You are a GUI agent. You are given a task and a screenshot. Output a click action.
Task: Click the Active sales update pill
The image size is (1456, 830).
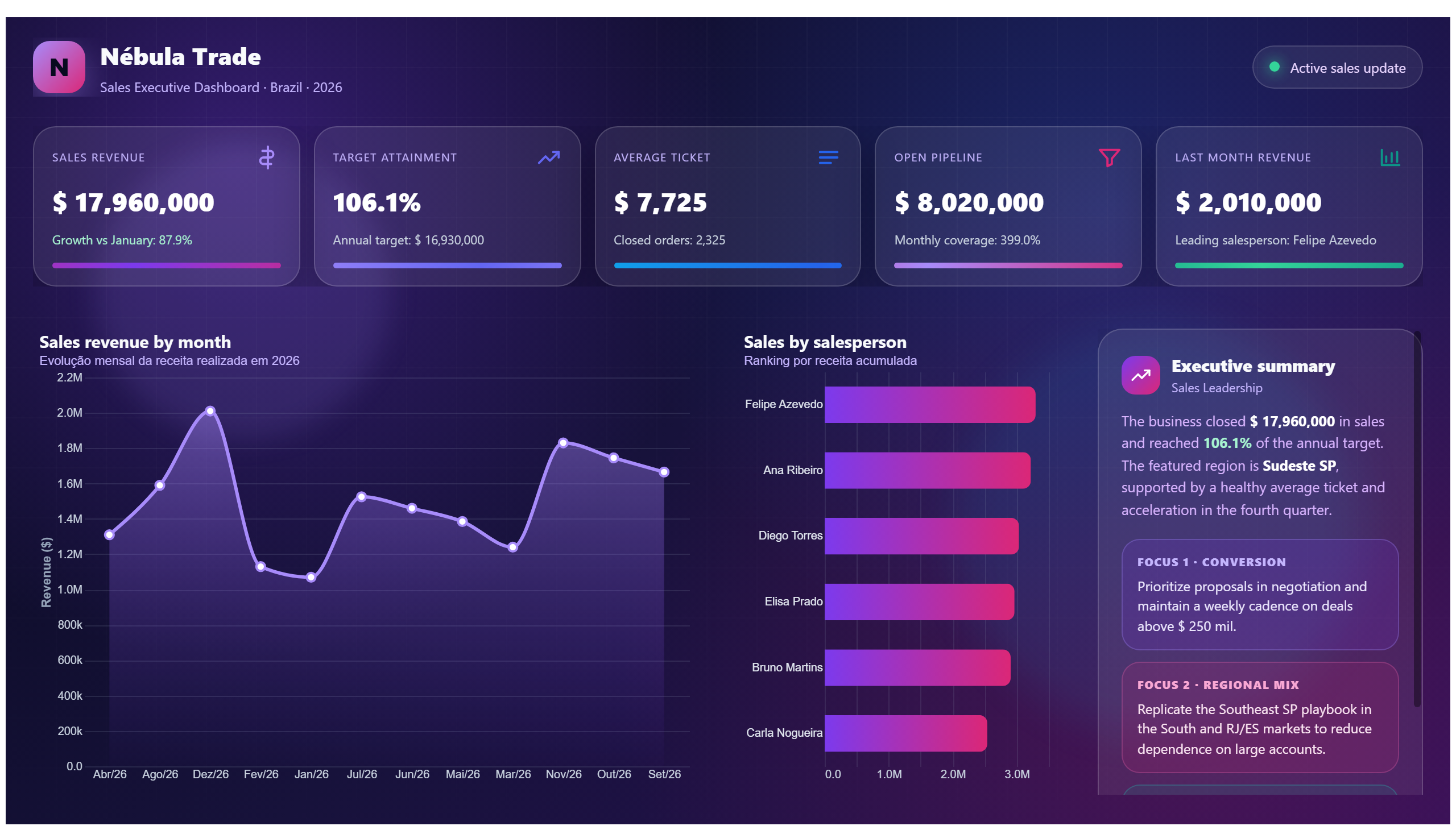click(1337, 67)
